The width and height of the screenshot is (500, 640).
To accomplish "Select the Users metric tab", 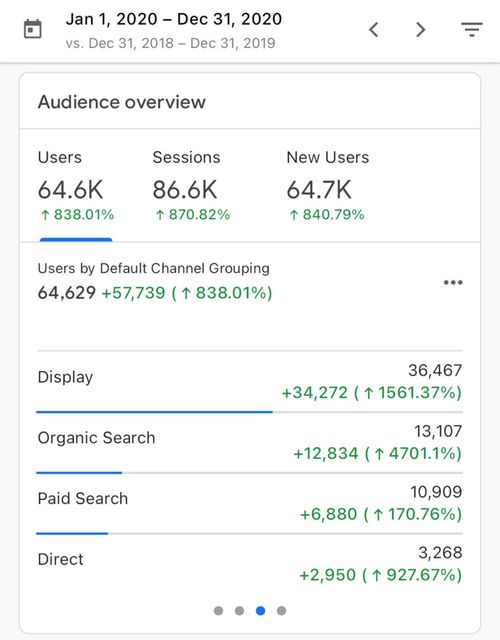I will point(76,186).
